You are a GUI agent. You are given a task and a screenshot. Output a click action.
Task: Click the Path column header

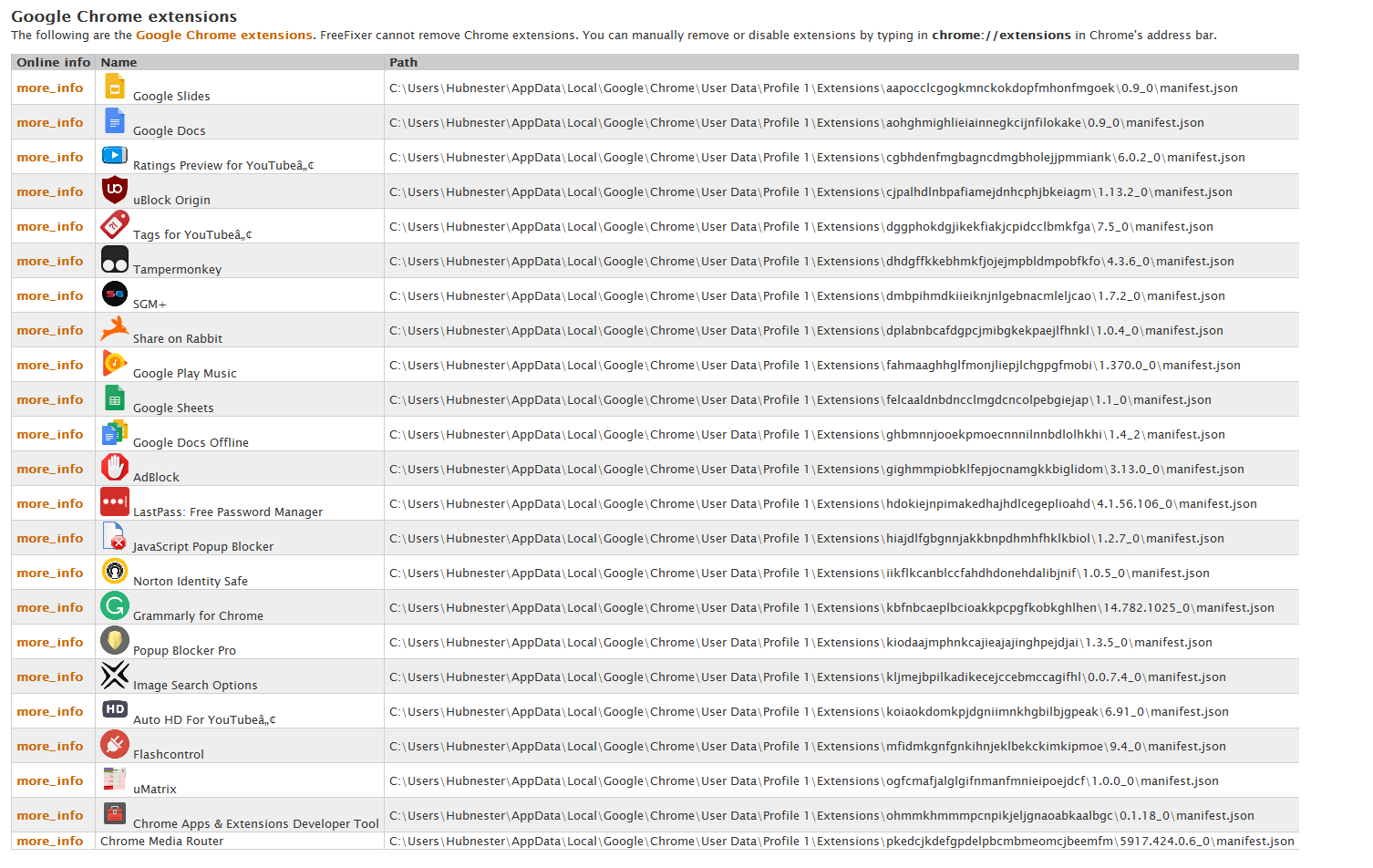(403, 63)
